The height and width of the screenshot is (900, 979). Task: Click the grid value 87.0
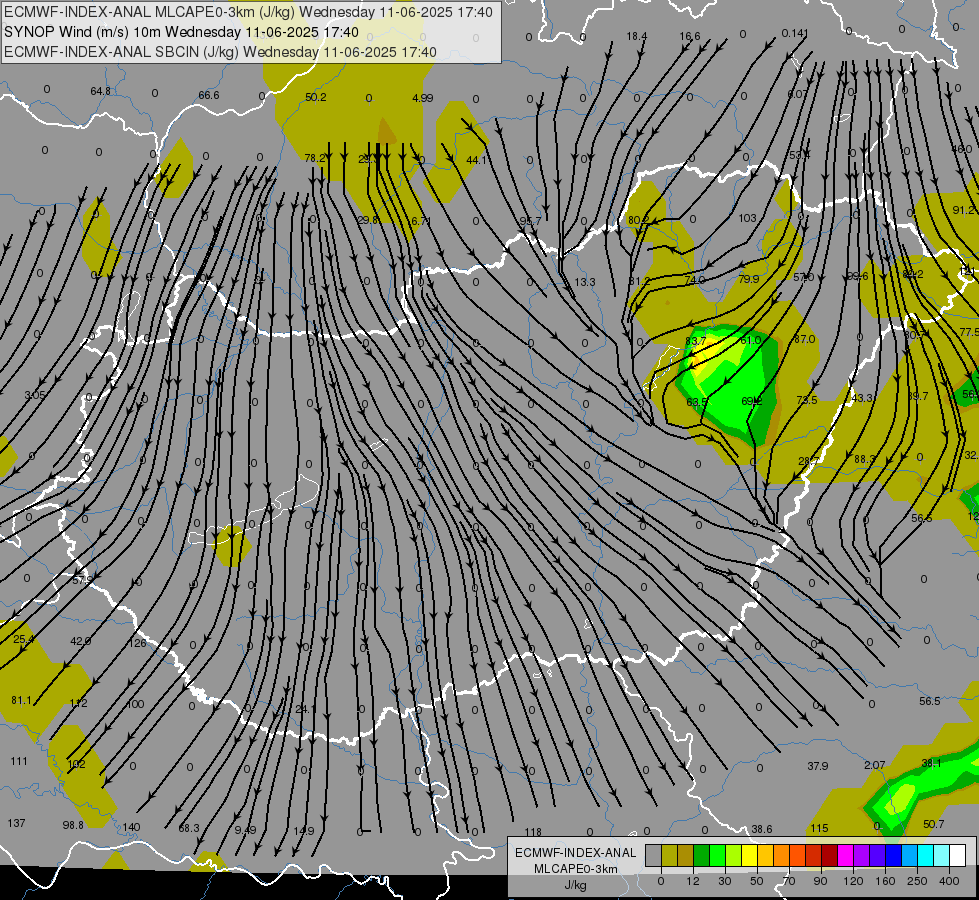pos(805,339)
